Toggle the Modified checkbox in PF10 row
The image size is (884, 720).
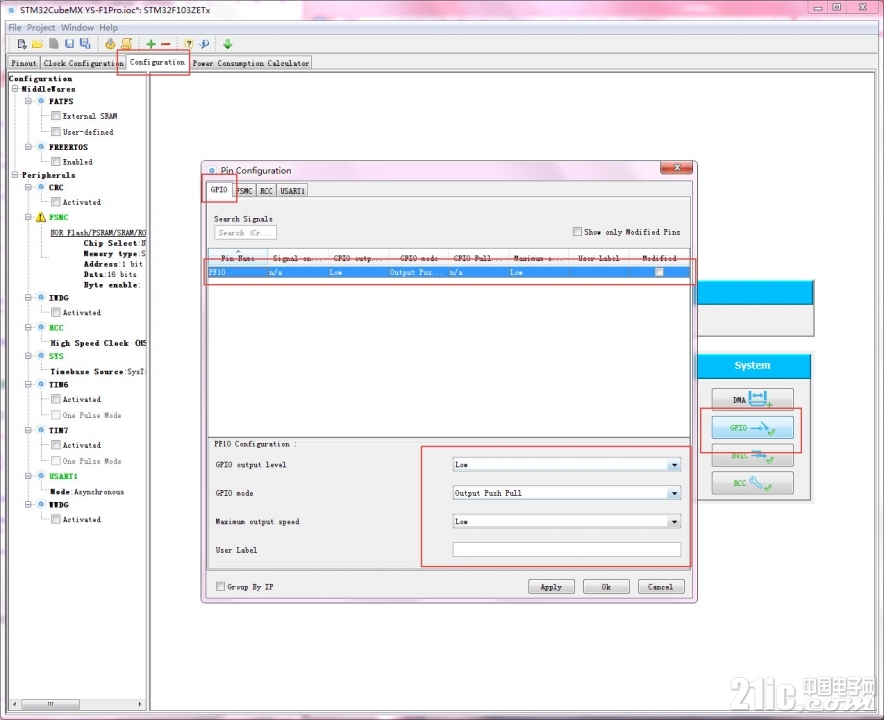659,272
